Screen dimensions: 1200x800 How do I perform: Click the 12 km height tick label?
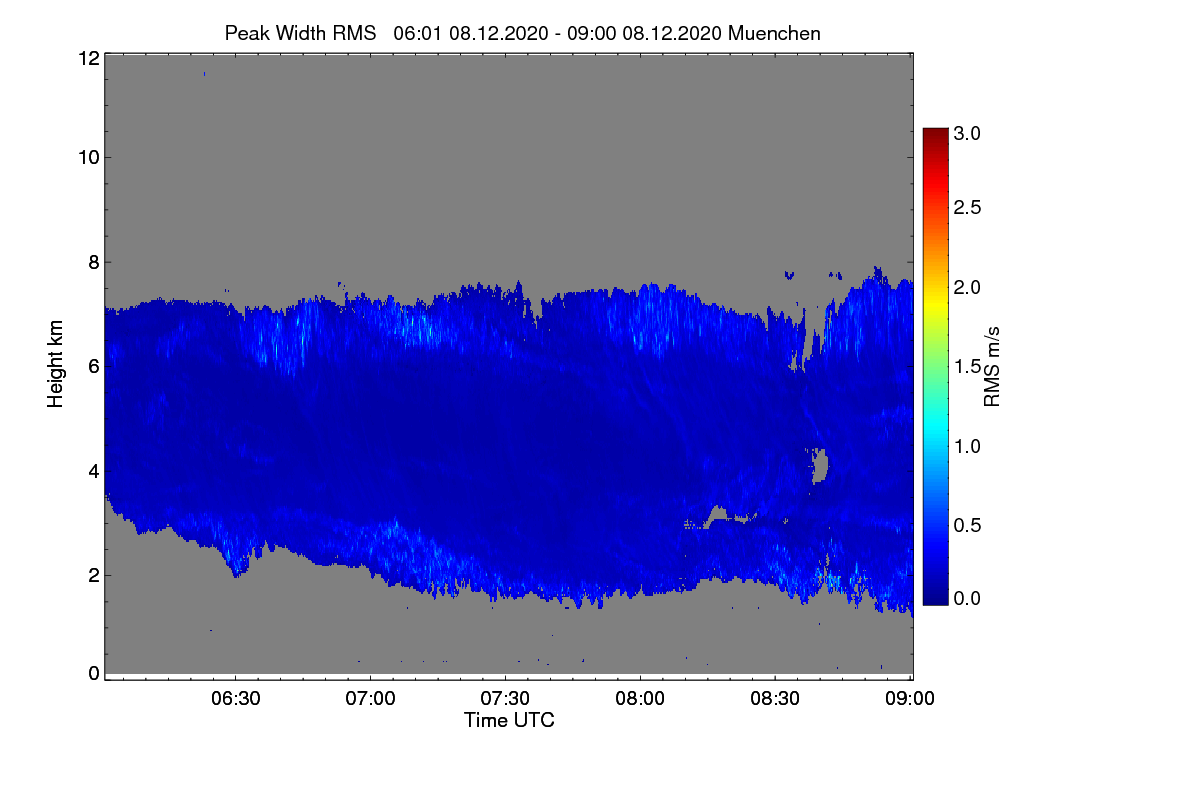coord(88,58)
